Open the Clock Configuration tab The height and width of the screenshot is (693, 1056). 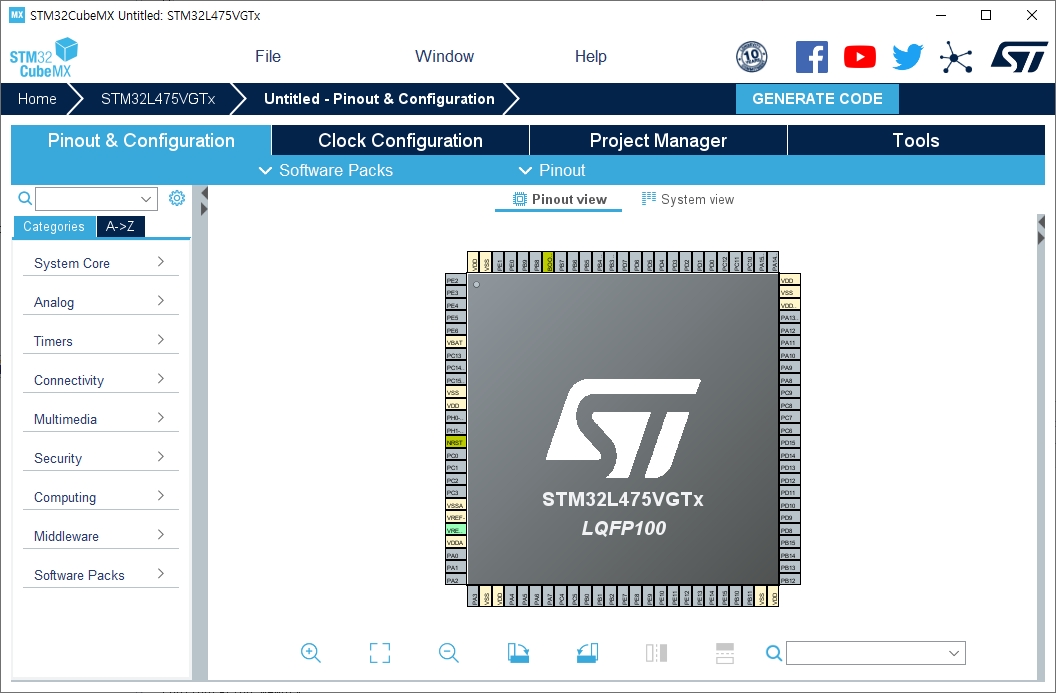click(x=400, y=140)
